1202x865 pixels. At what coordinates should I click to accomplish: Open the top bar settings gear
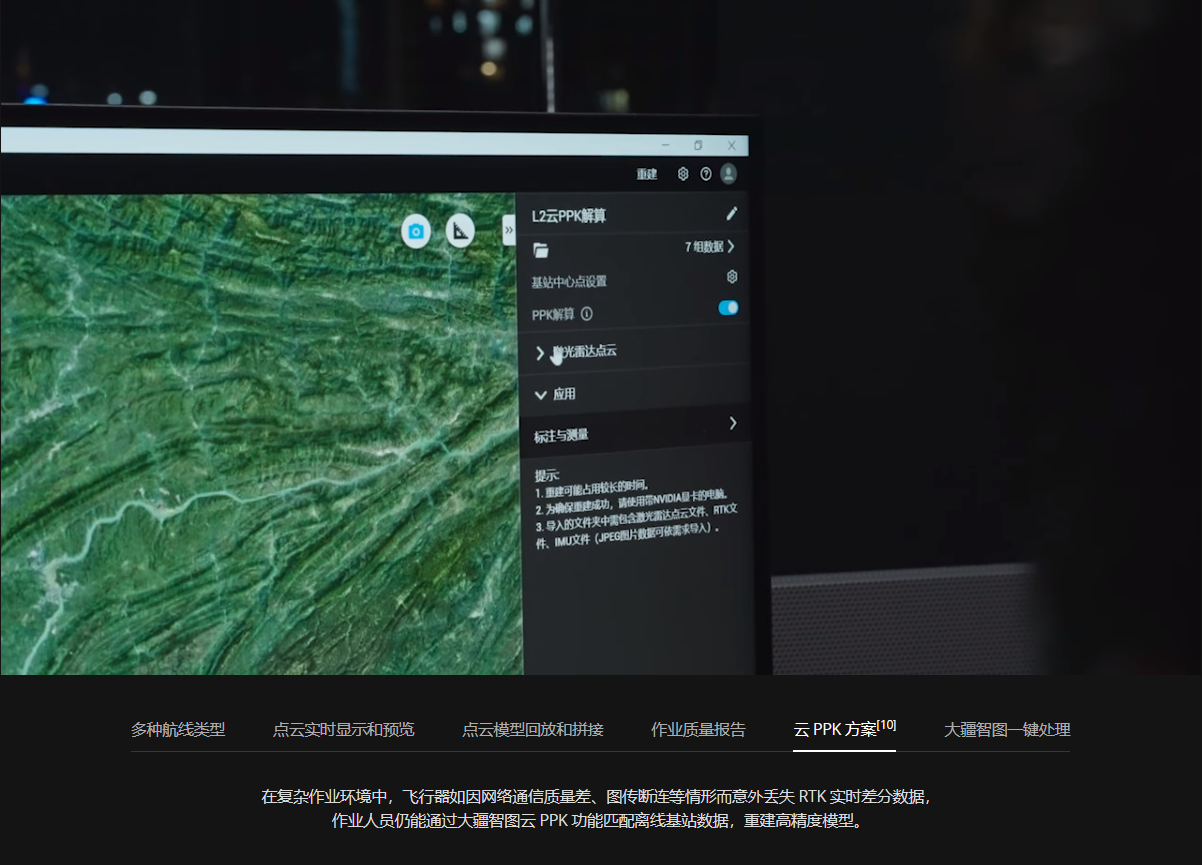pos(683,174)
